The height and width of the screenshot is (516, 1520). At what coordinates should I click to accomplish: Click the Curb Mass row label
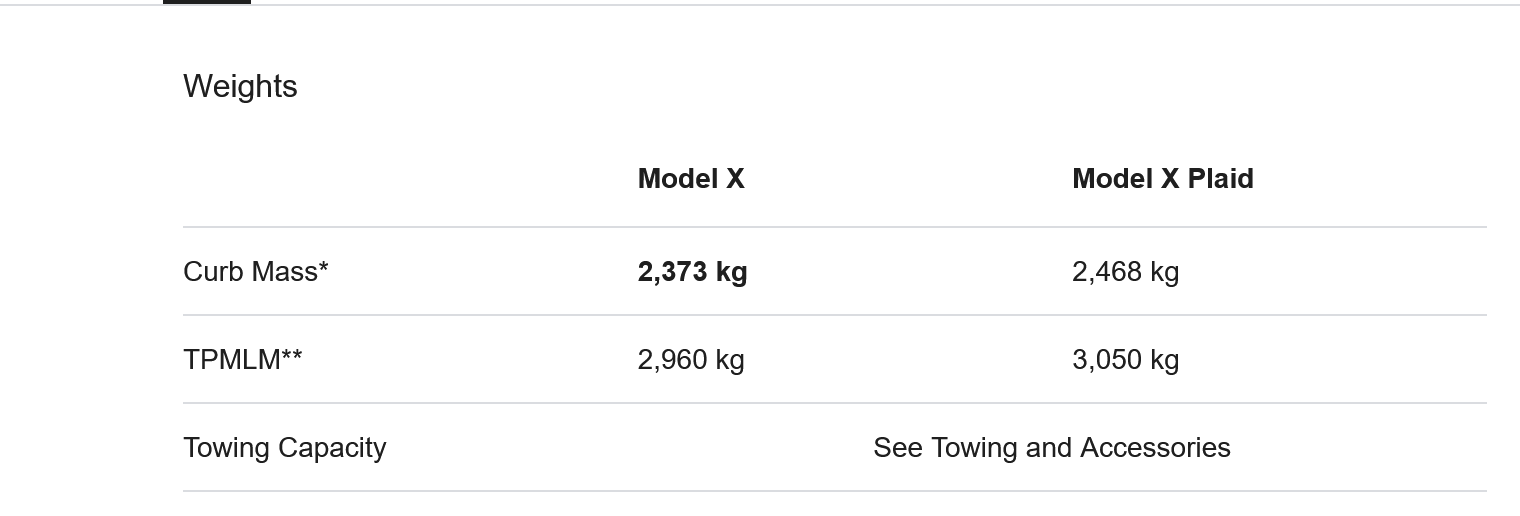(256, 271)
